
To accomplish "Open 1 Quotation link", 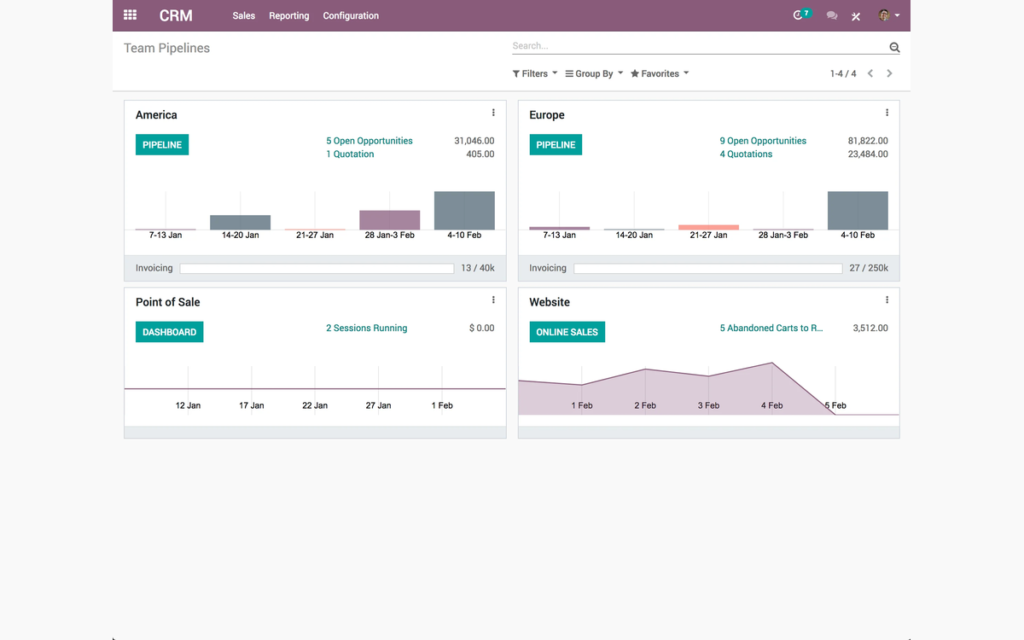I will 350,154.
